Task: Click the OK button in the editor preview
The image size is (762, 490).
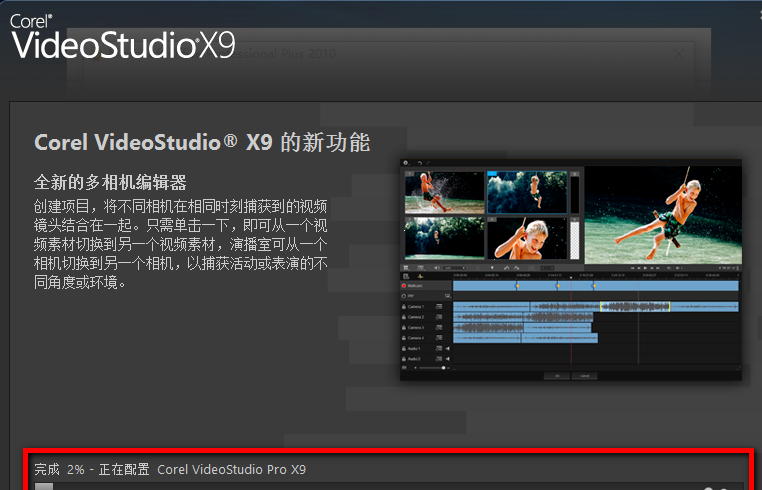Action: (555, 375)
